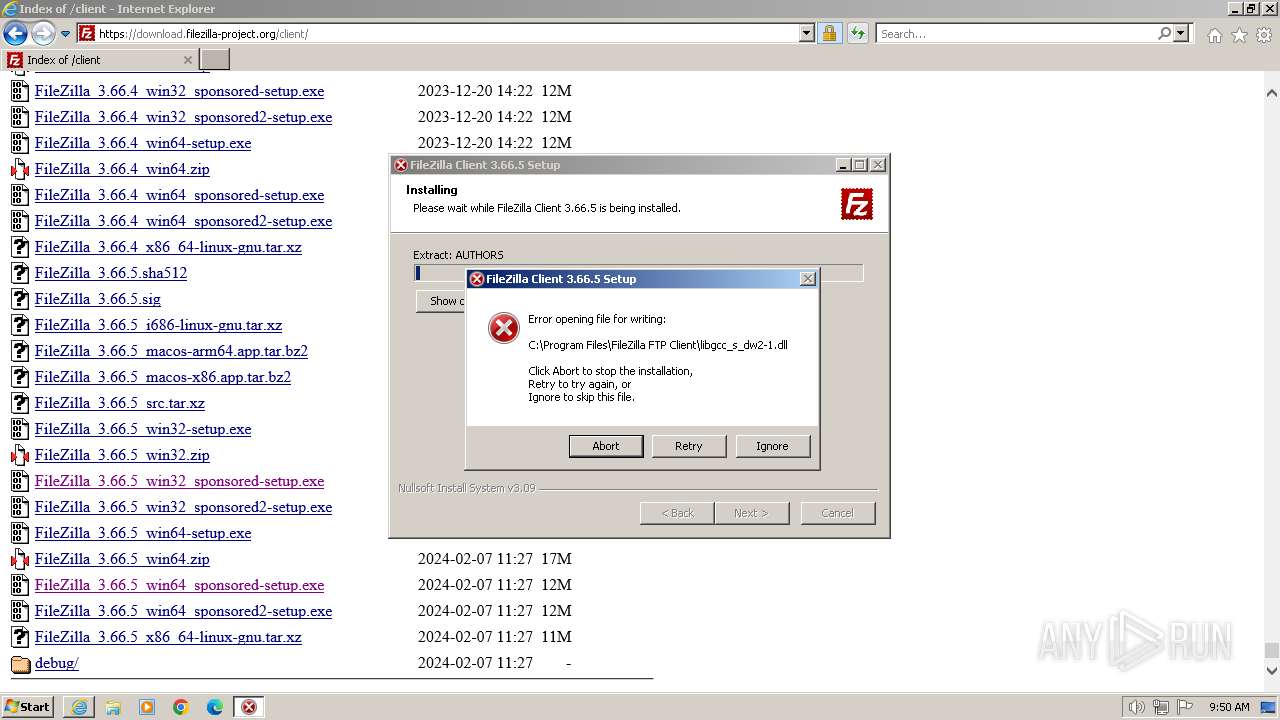Click Abort in the error dialog
The image size is (1280, 720).
tap(605, 446)
